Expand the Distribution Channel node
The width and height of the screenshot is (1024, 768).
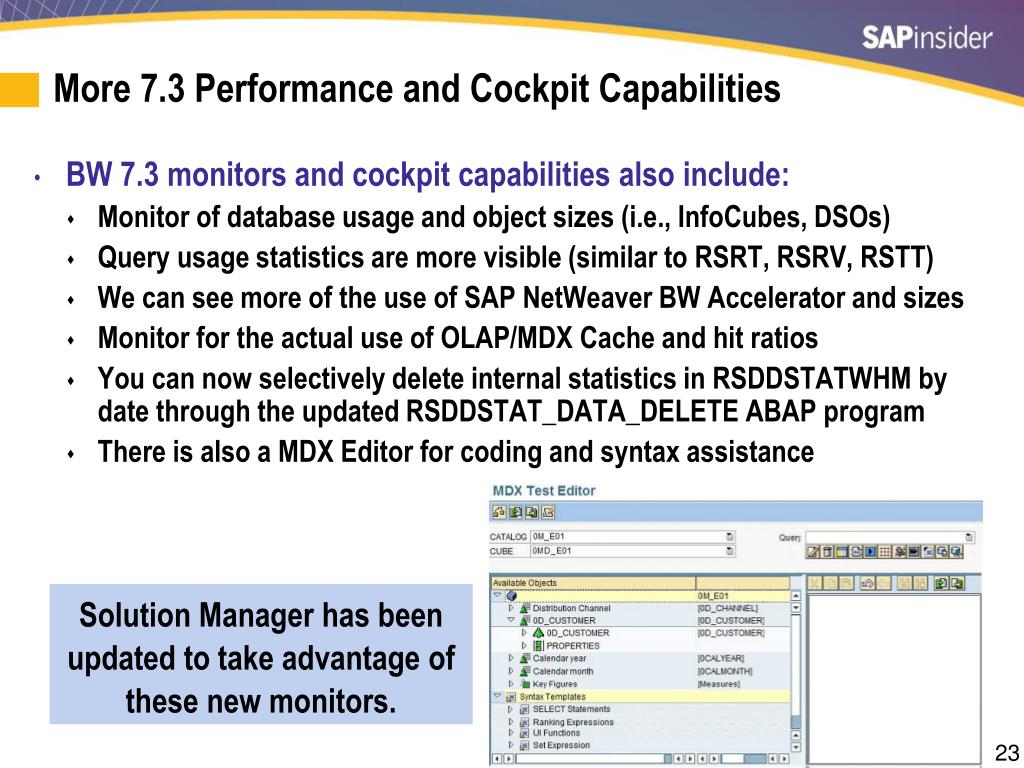(511, 608)
